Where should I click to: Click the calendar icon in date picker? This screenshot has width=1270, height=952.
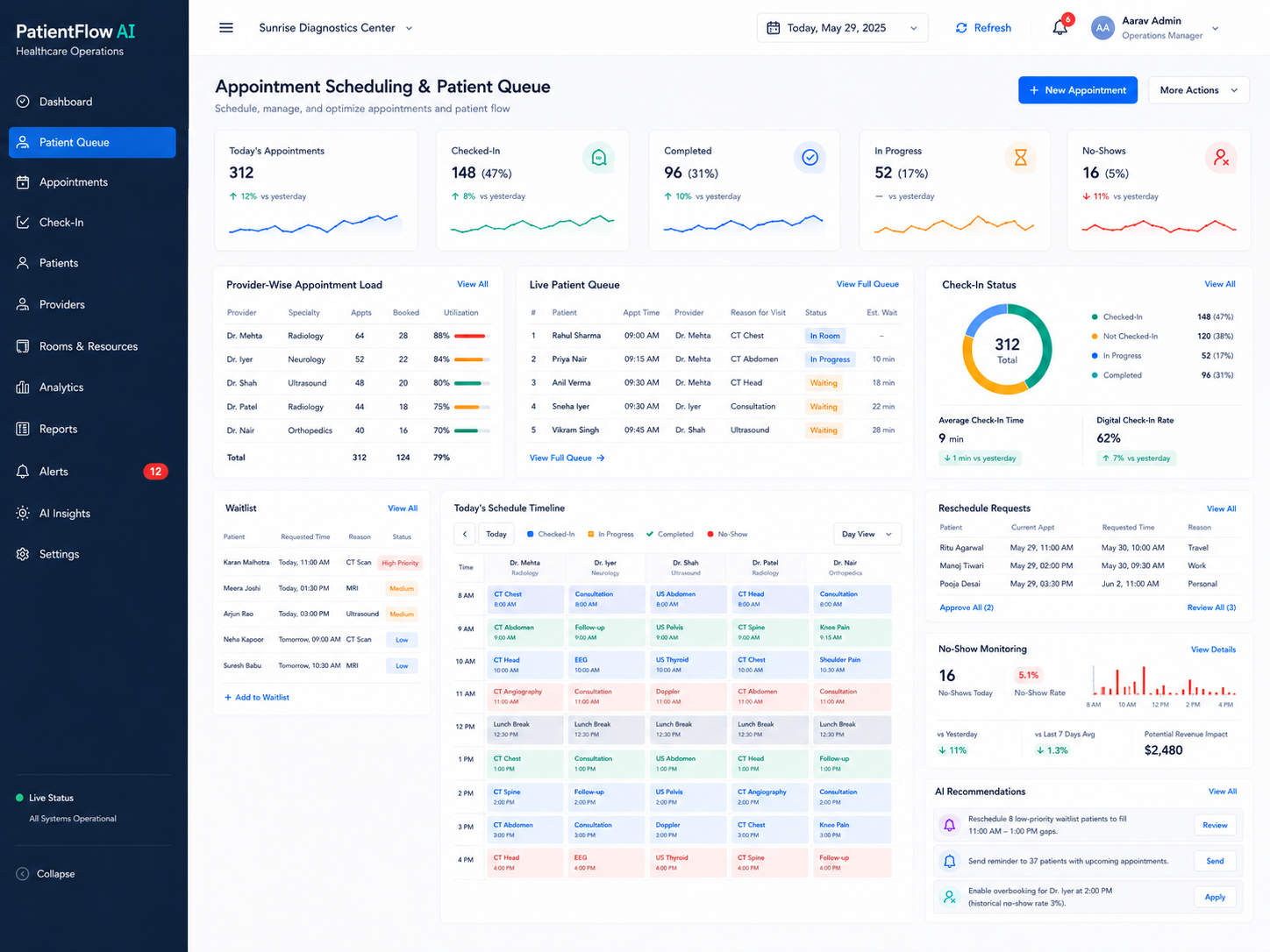(x=774, y=28)
